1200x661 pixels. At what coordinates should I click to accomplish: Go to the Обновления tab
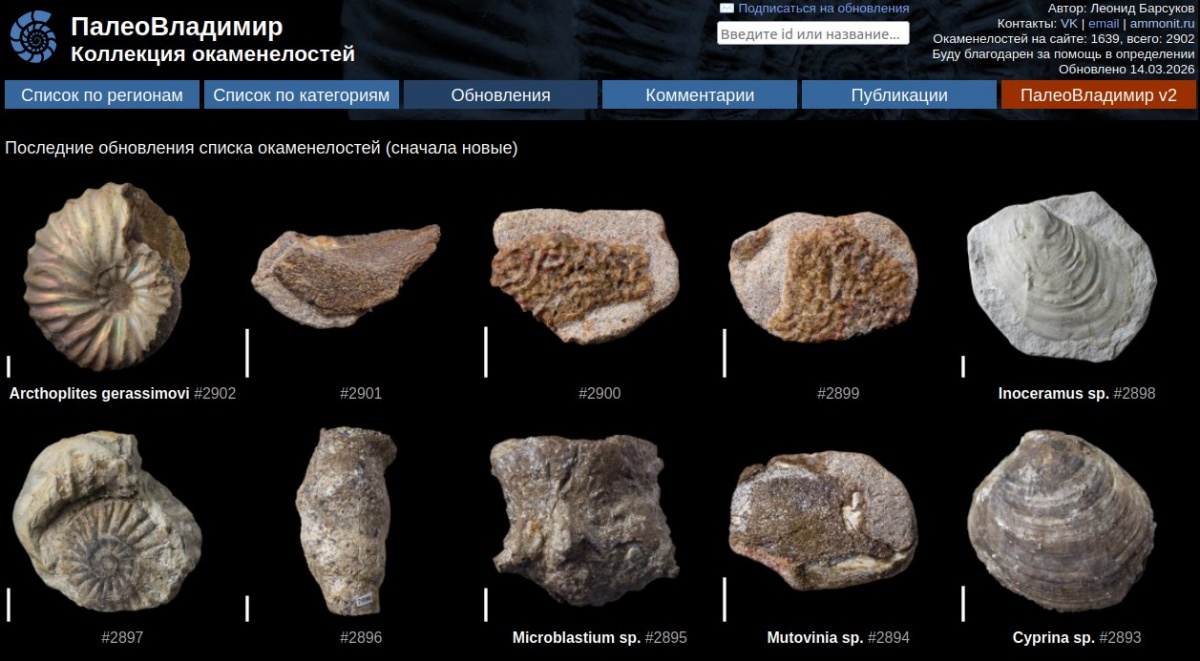tap(500, 95)
